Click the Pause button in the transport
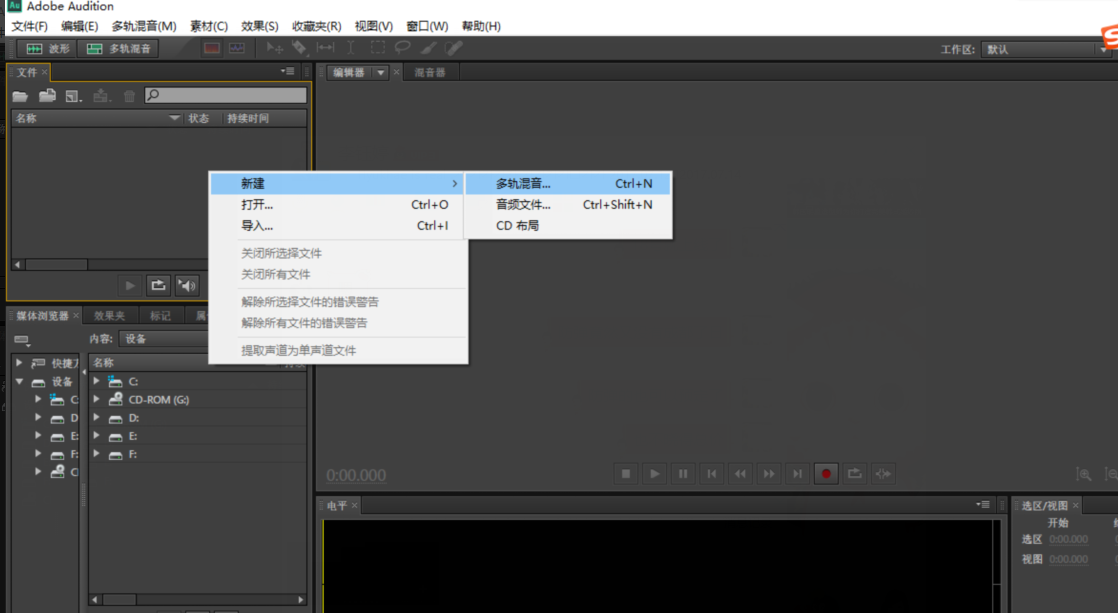The height and width of the screenshot is (613, 1118). point(683,474)
